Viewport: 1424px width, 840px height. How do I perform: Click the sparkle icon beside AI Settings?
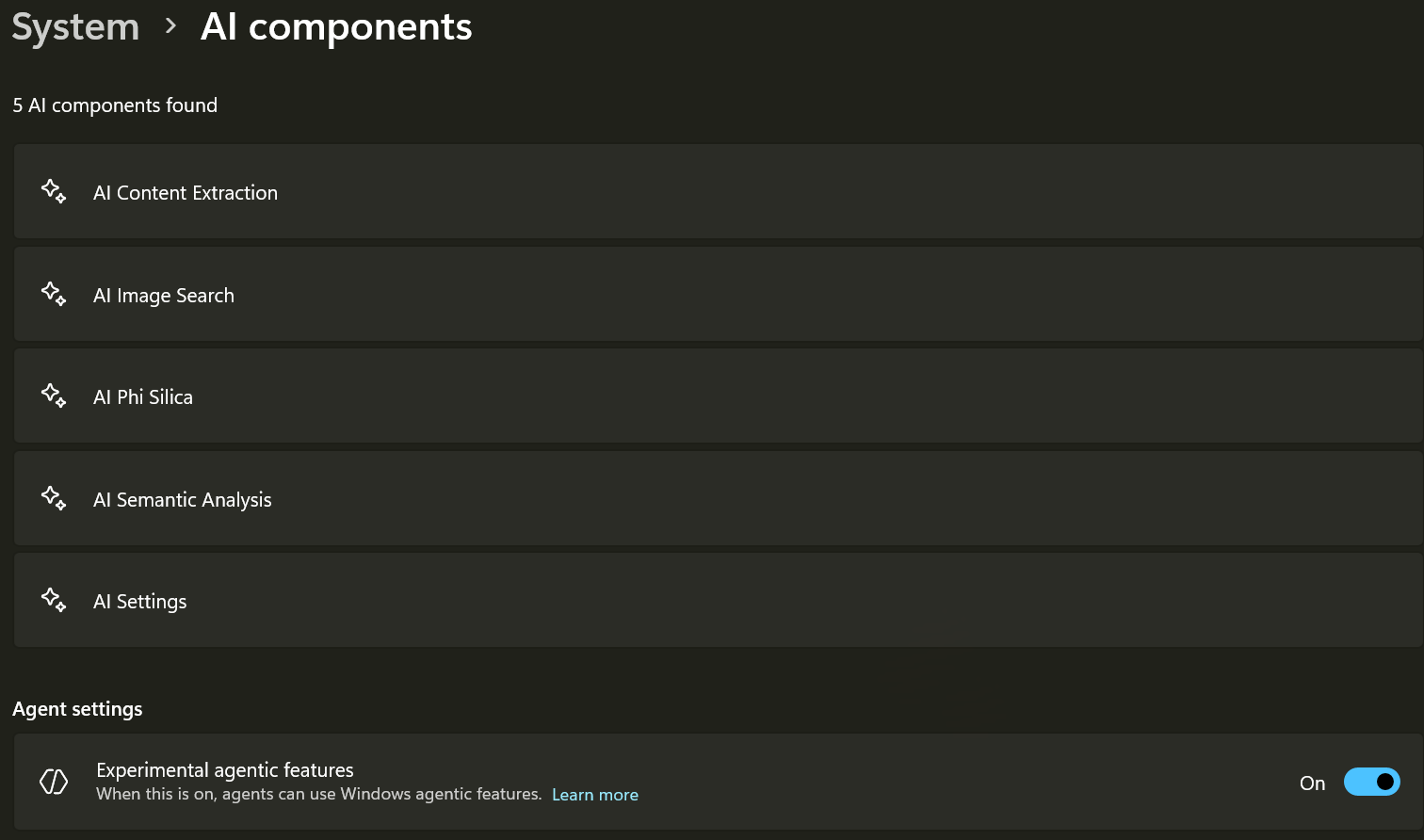54,600
